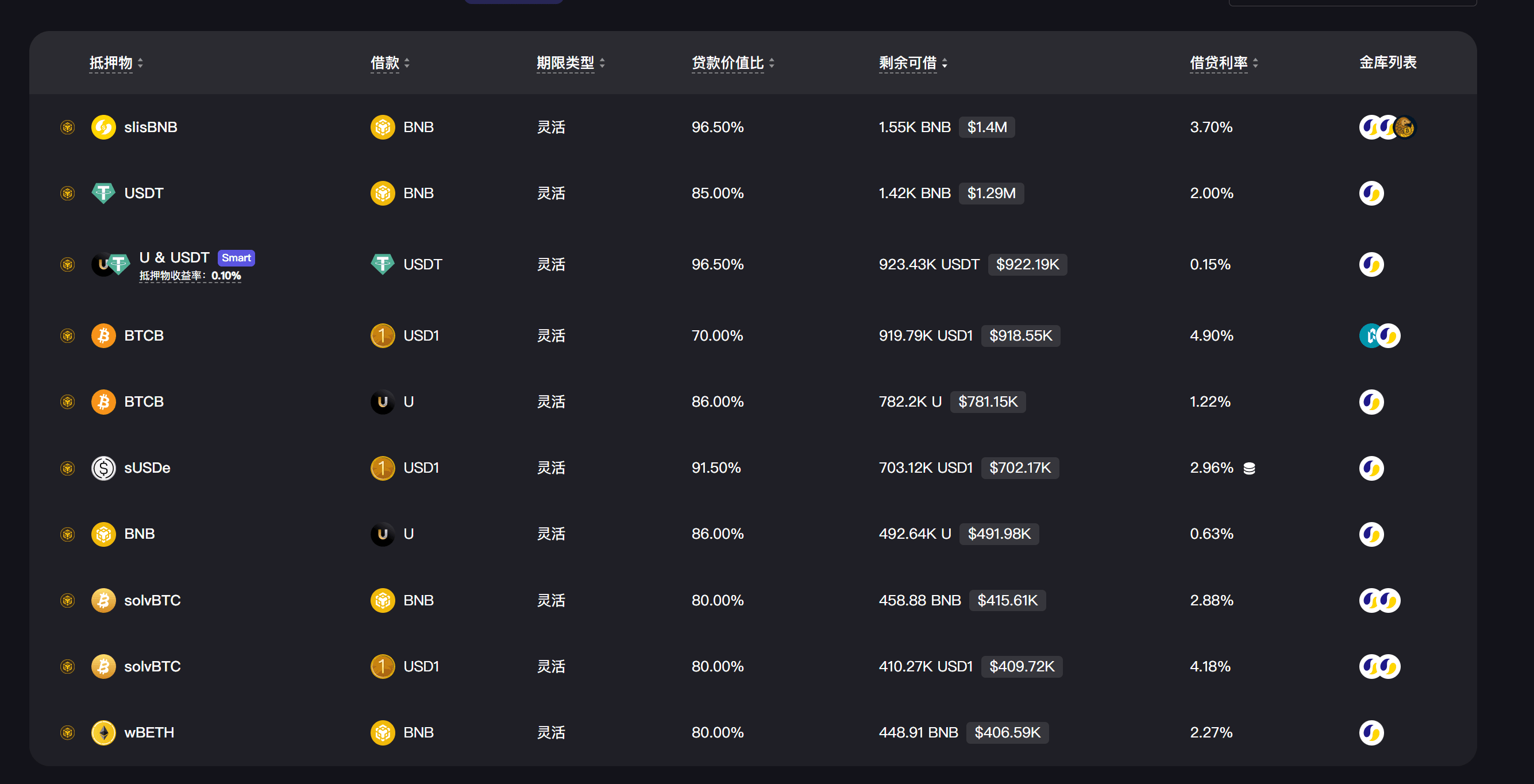Click the small BNB chain badge left of slisBNB
The image size is (1534, 784).
pos(67,127)
